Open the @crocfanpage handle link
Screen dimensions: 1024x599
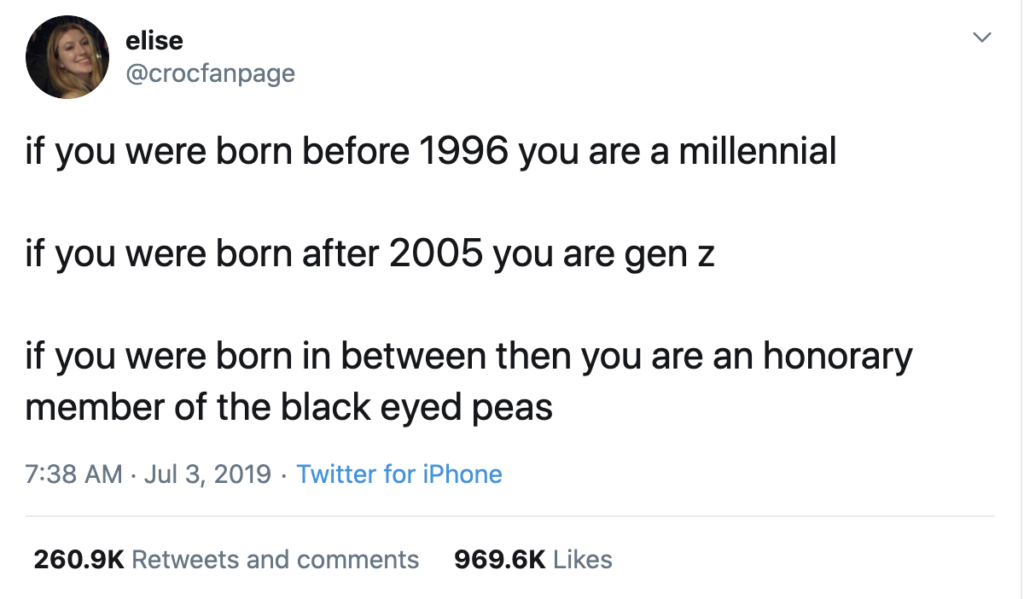click(x=210, y=73)
